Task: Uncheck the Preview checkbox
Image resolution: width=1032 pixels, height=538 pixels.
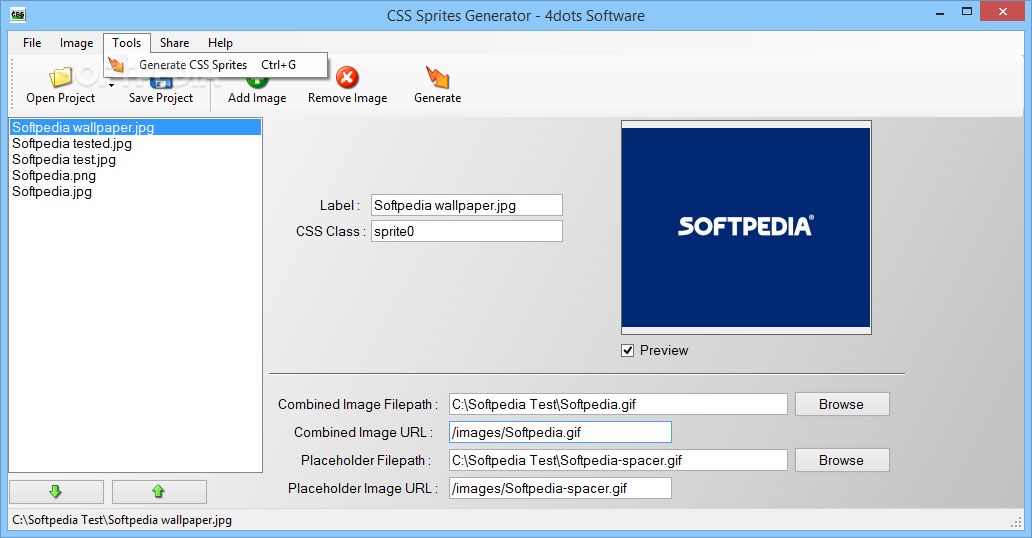Action: click(628, 350)
